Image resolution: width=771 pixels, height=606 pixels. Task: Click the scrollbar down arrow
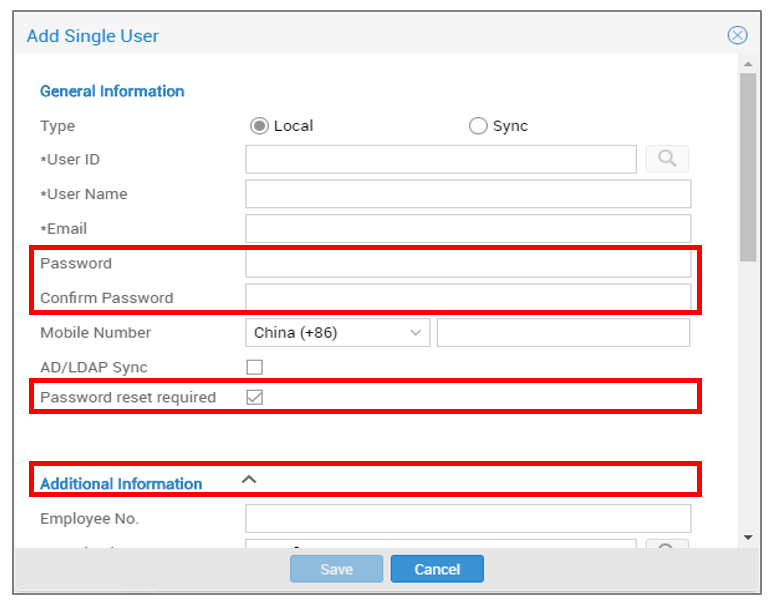click(748, 537)
